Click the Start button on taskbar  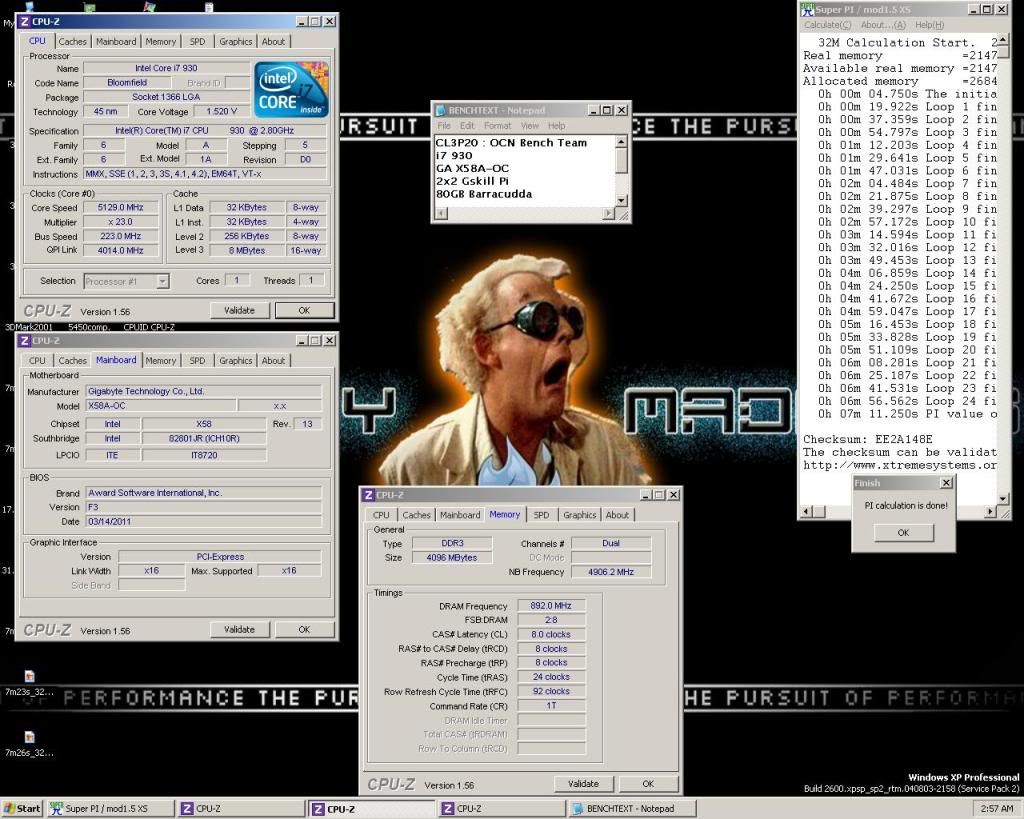[22, 808]
